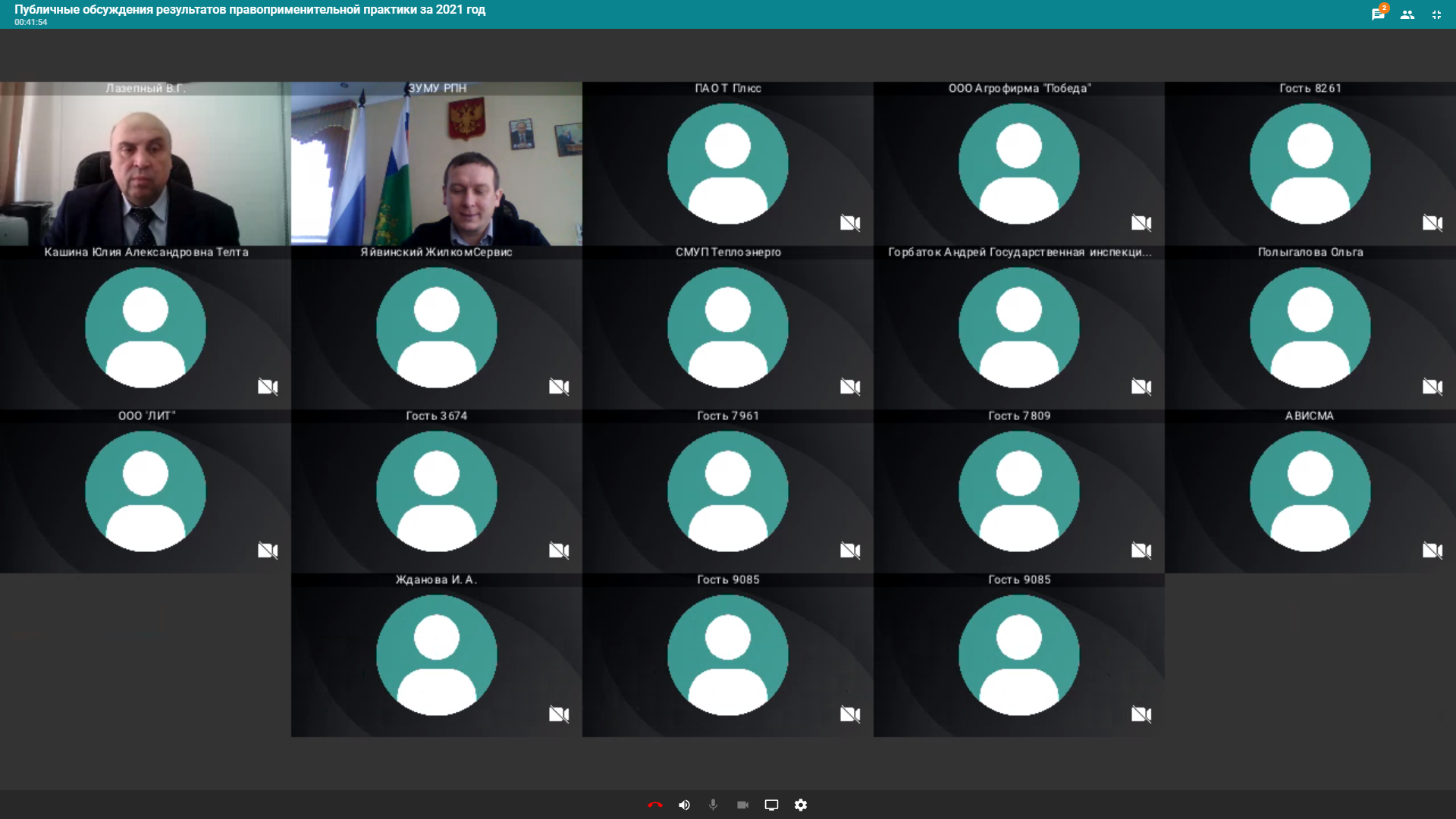The image size is (1456, 819).
Task: Click АВИСМА participant tile
Action: click(1310, 491)
